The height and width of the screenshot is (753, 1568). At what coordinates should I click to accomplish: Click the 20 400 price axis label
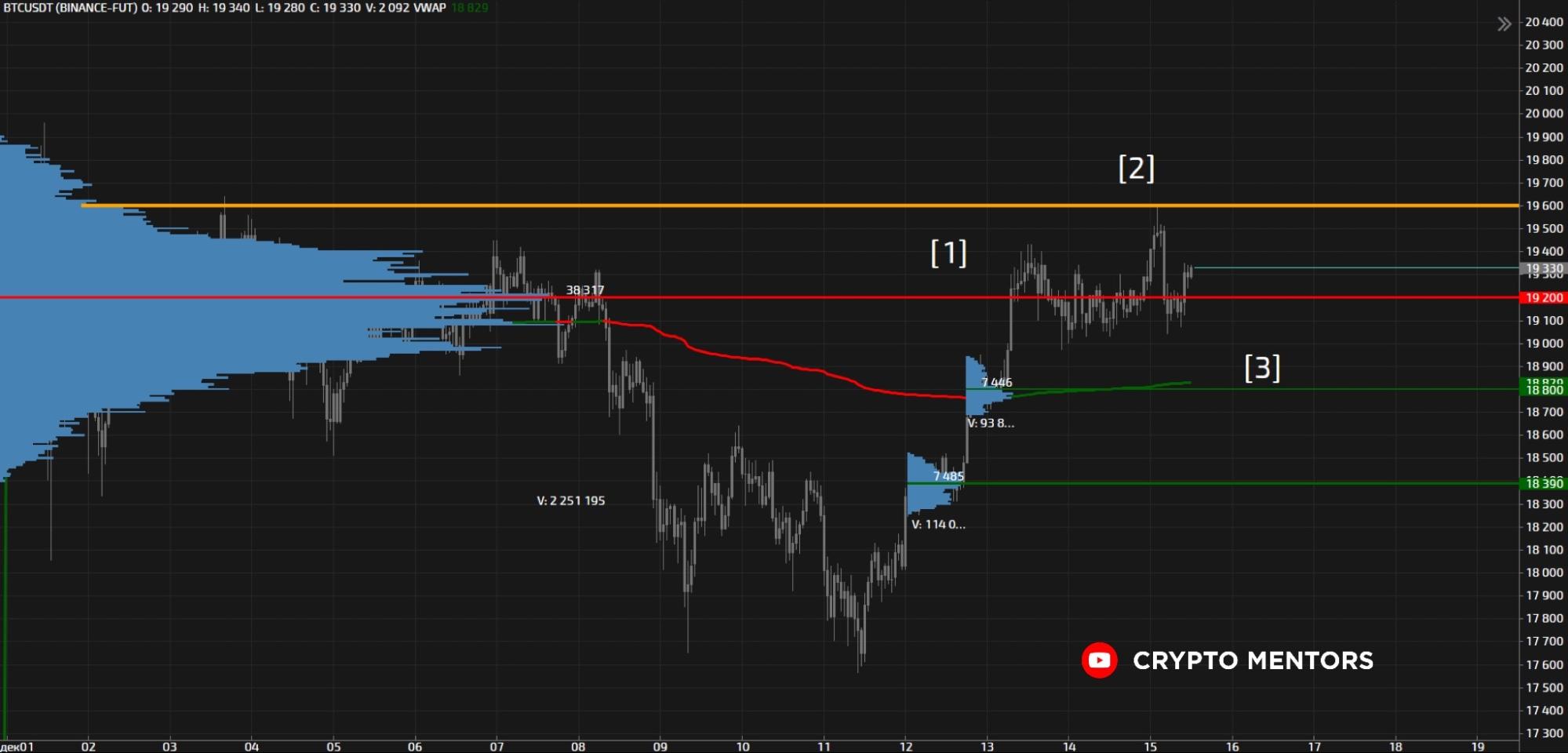[1544, 22]
